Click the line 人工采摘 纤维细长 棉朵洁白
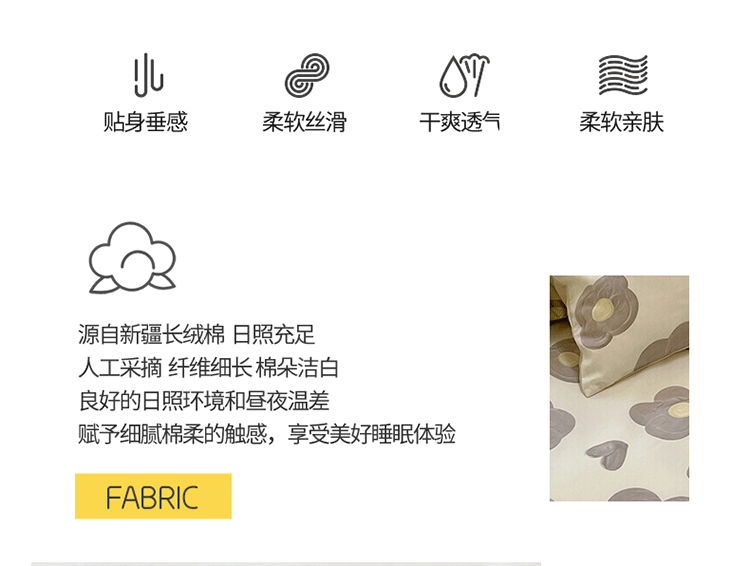Viewport: 750px width, 566px height. click(x=208, y=368)
